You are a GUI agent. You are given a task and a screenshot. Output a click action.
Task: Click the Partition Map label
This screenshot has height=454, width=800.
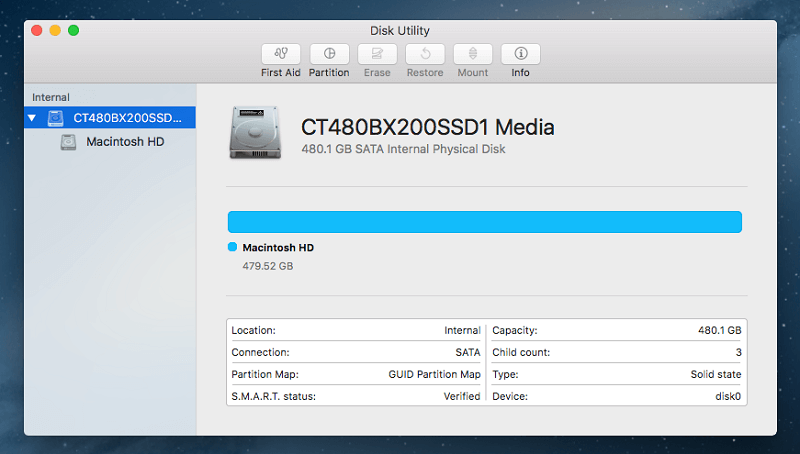(265, 374)
